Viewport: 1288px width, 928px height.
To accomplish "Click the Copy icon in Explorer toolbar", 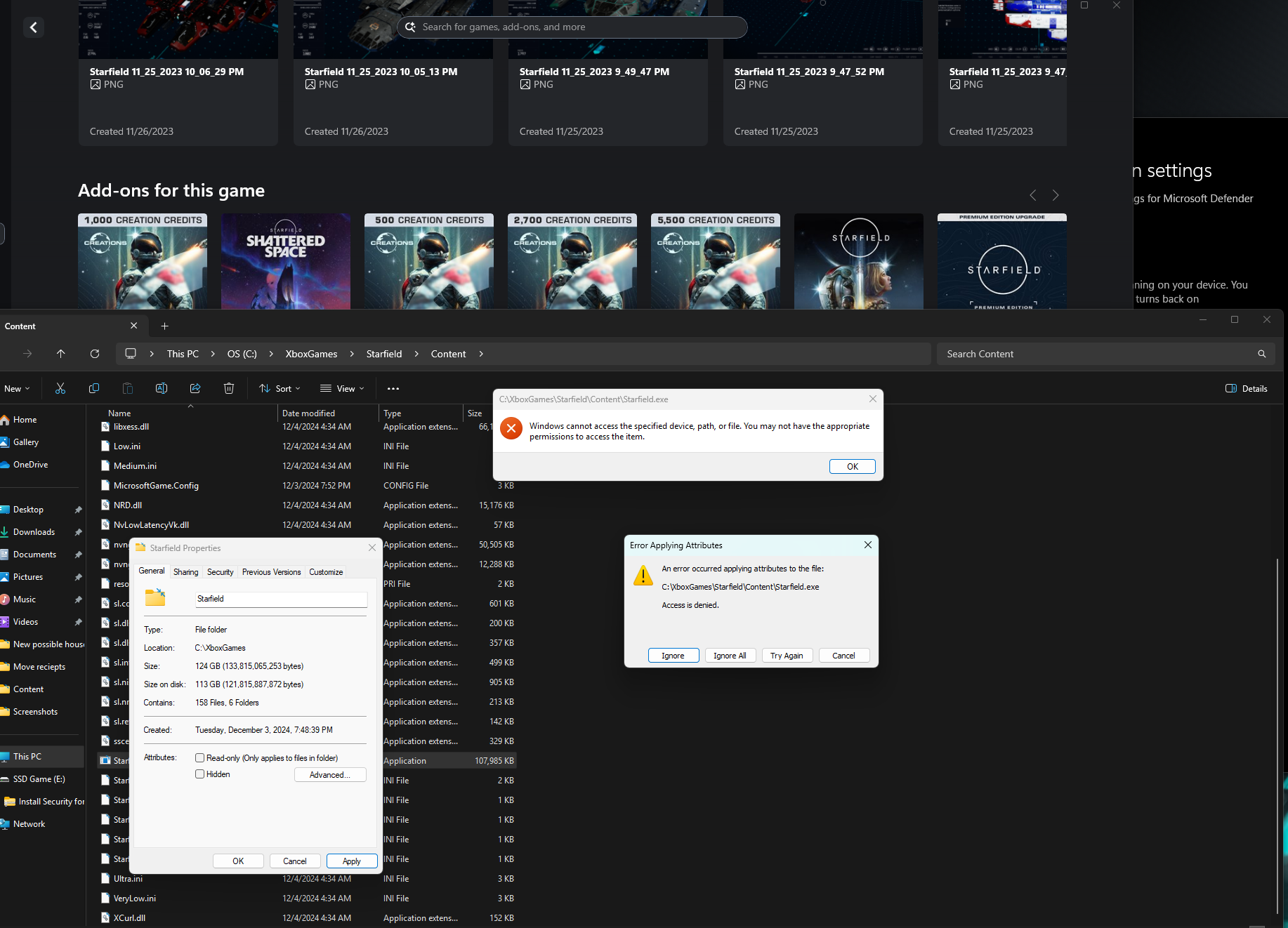I will (x=94, y=388).
